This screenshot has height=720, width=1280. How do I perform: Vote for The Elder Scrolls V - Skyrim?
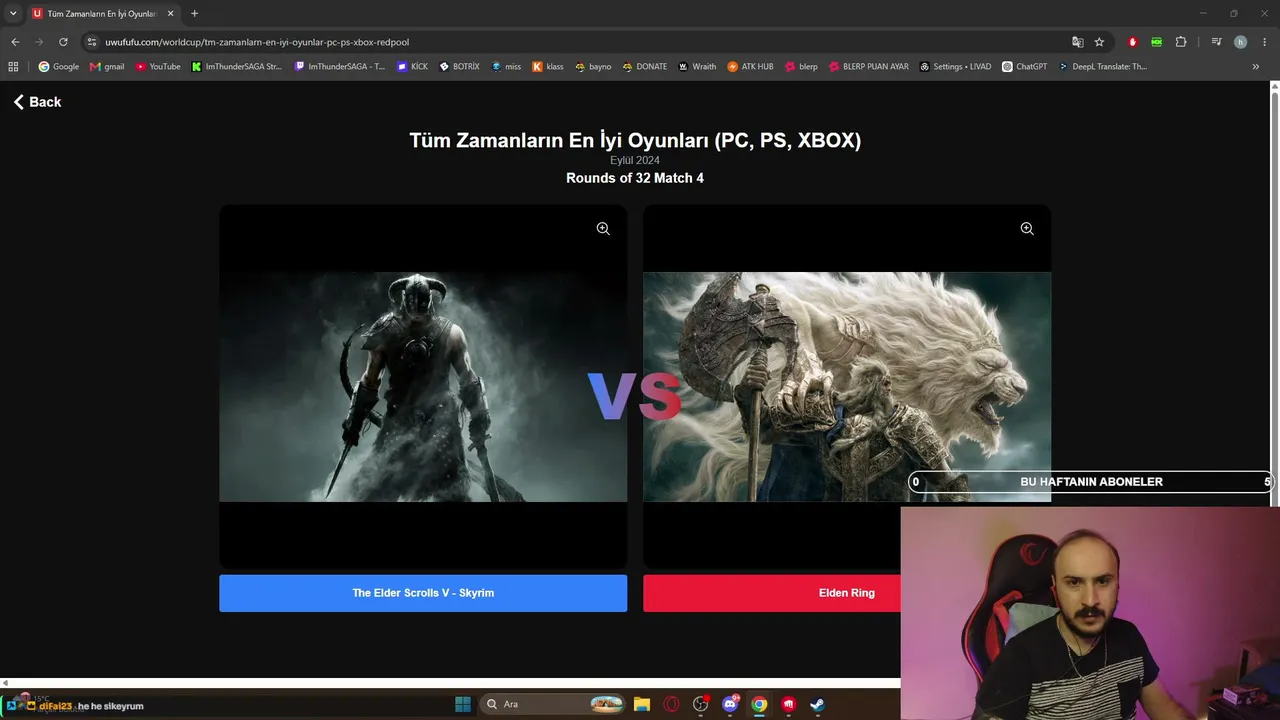pos(423,593)
